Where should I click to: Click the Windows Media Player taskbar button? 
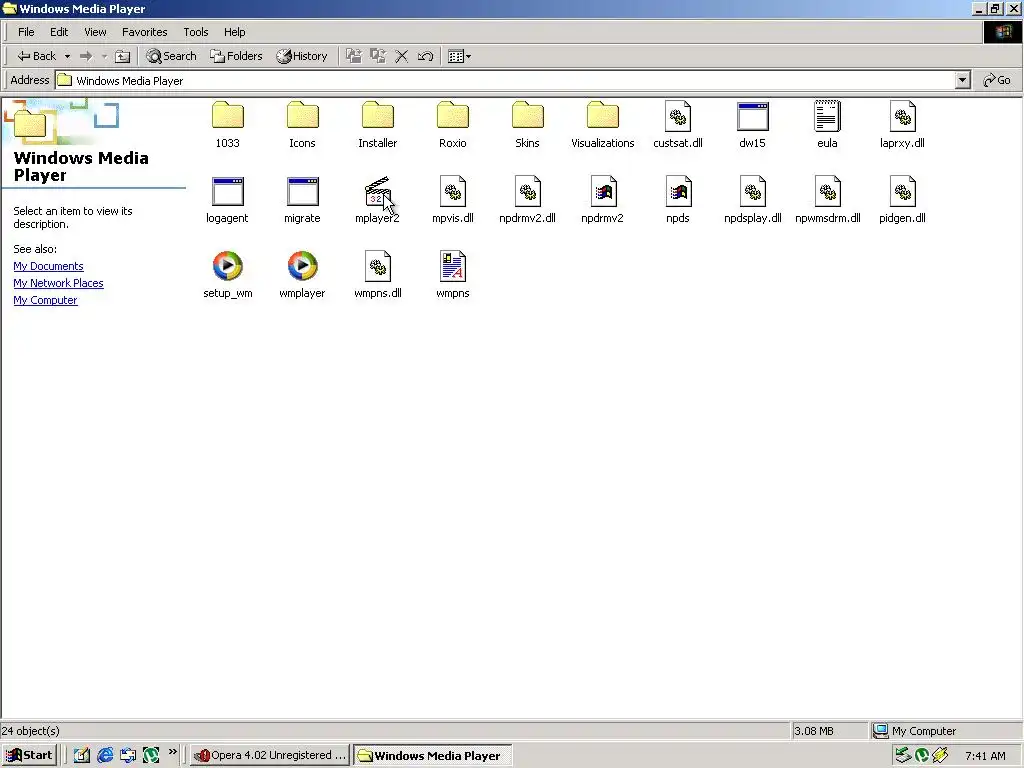click(x=432, y=756)
